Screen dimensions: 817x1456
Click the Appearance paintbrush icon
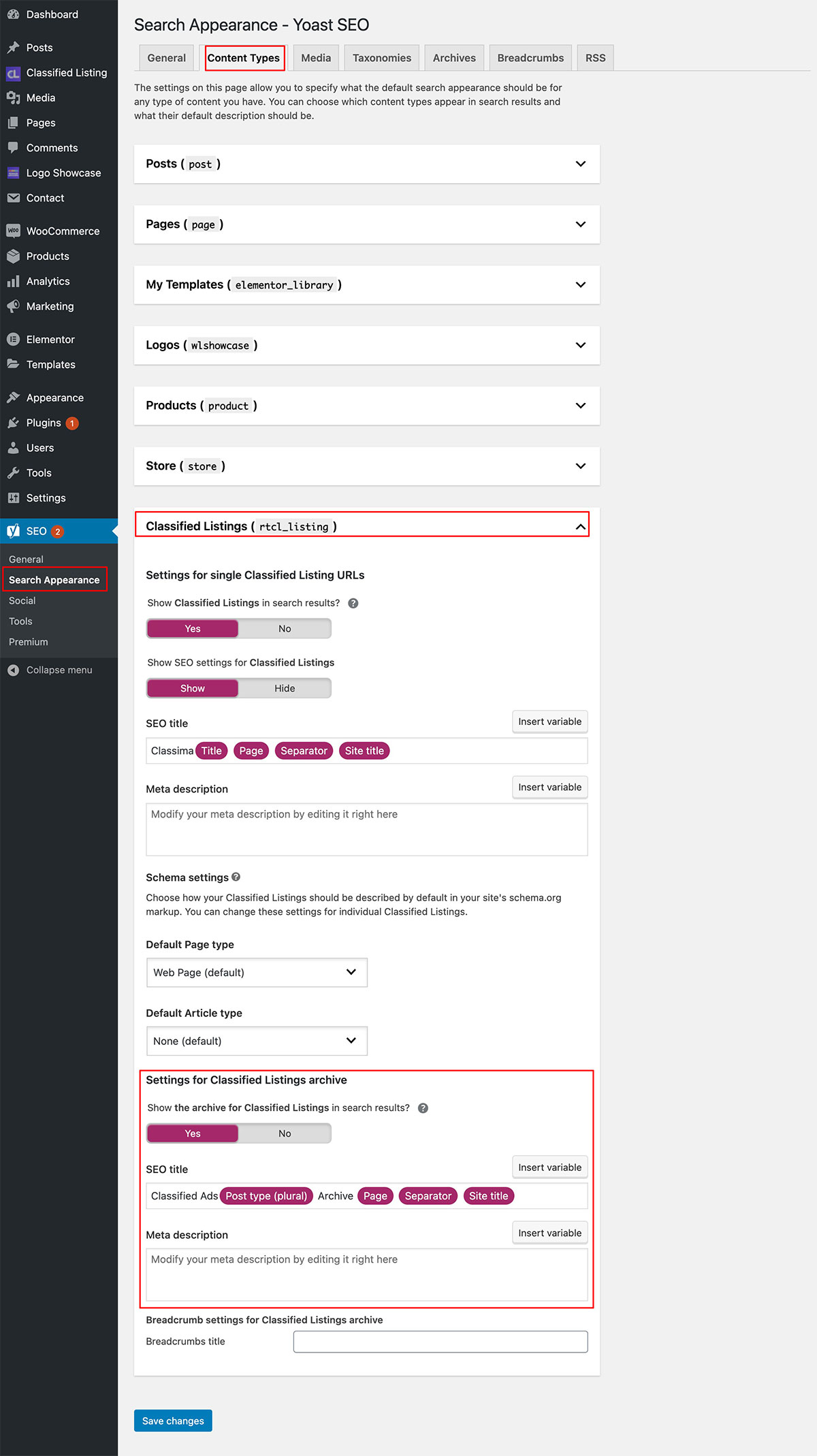click(13, 398)
